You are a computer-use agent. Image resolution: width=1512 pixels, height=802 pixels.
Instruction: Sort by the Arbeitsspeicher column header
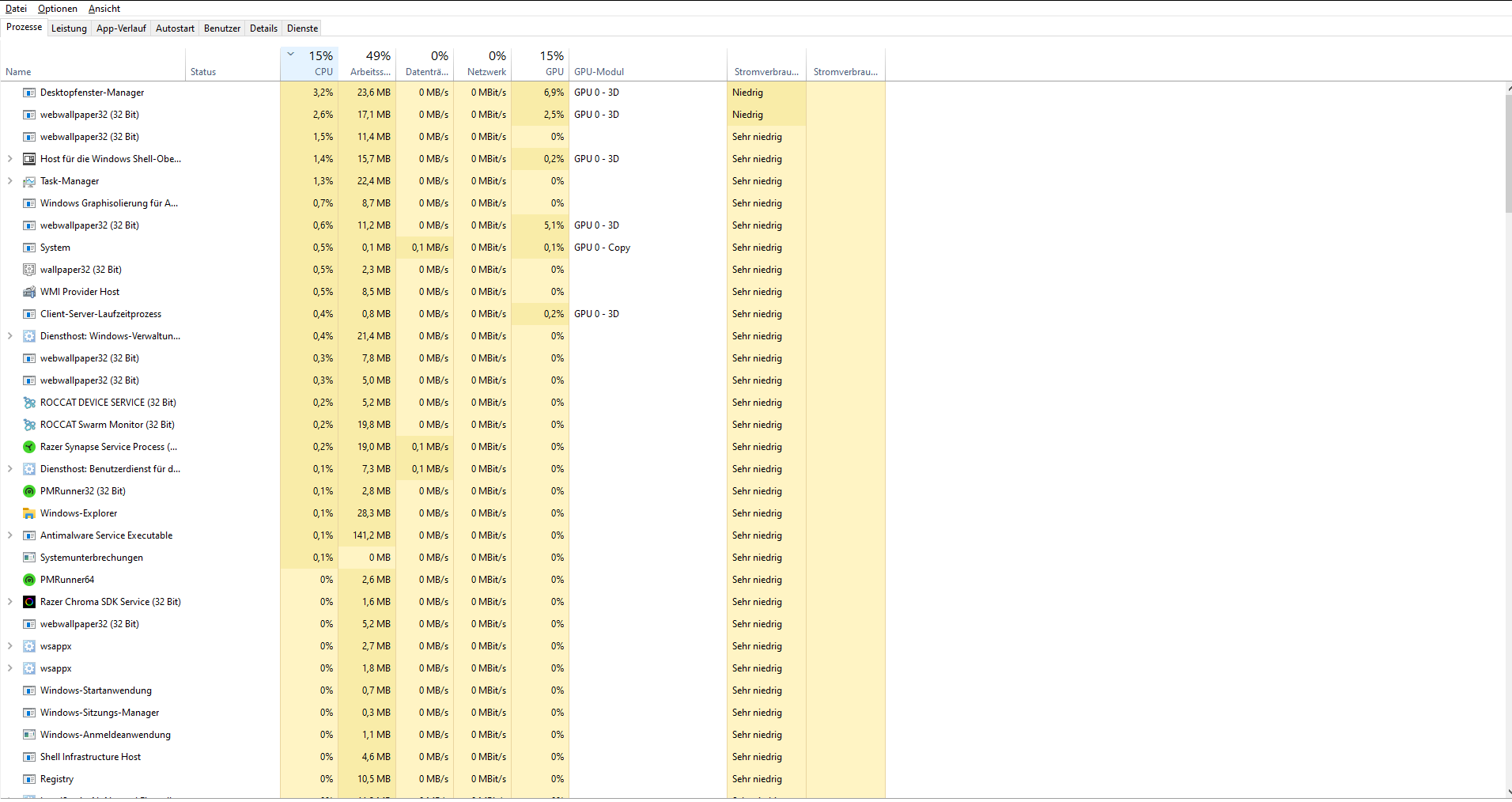click(x=367, y=64)
